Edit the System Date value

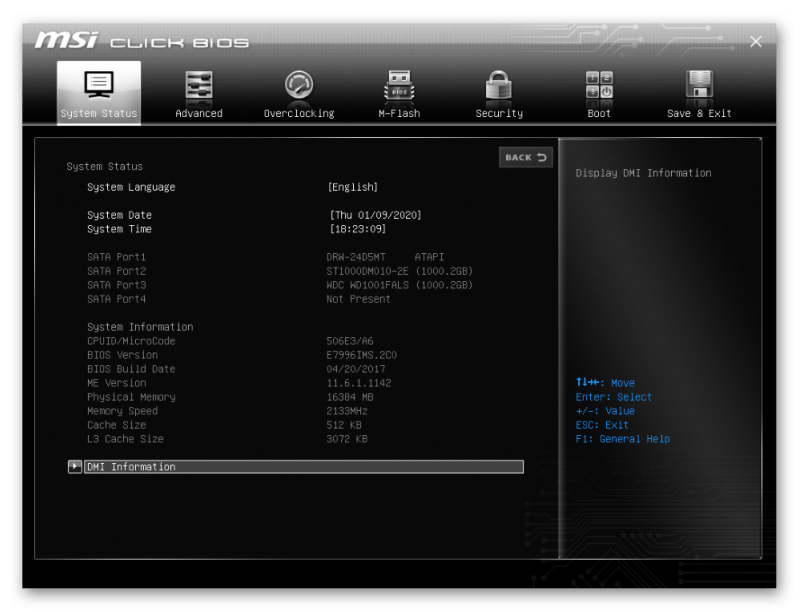(376, 215)
